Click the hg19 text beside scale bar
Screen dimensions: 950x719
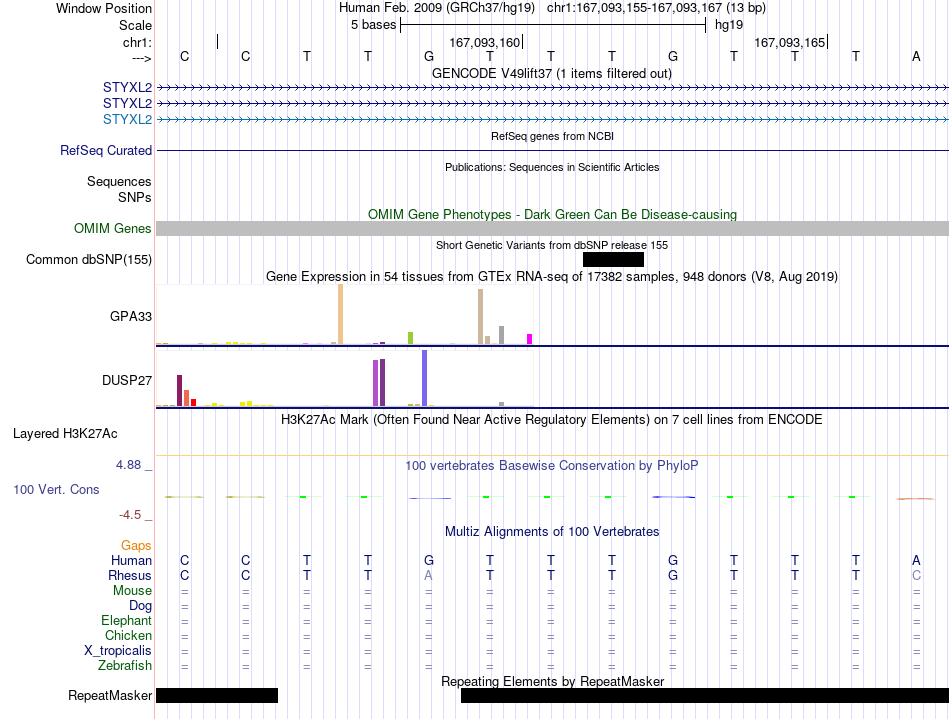click(729, 25)
